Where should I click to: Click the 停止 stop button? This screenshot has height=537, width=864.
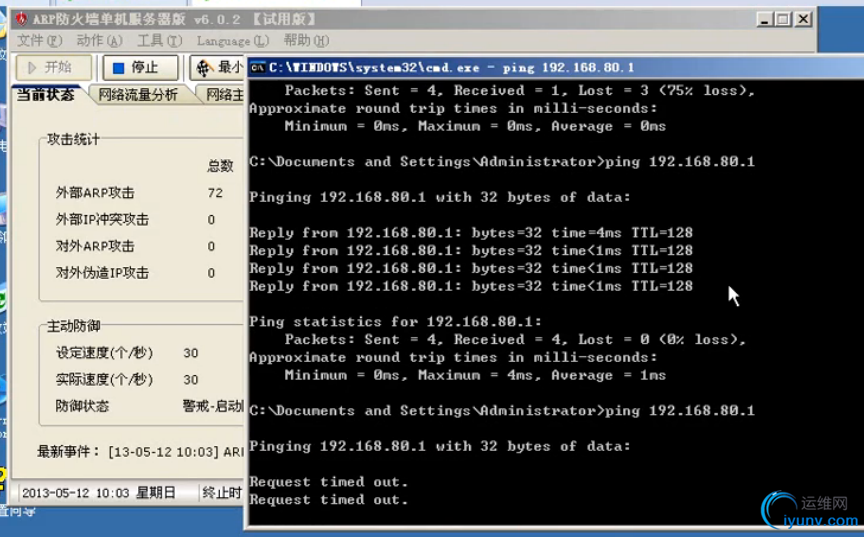141,68
